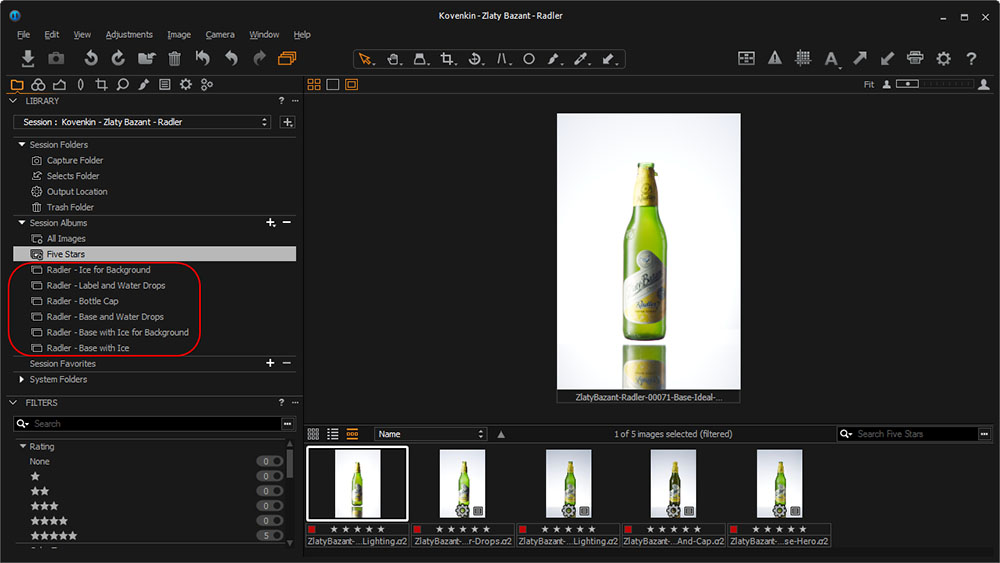This screenshot has height=563, width=1000.
Task: Click the Move to Selects folder icon
Action: [x=147, y=59]
